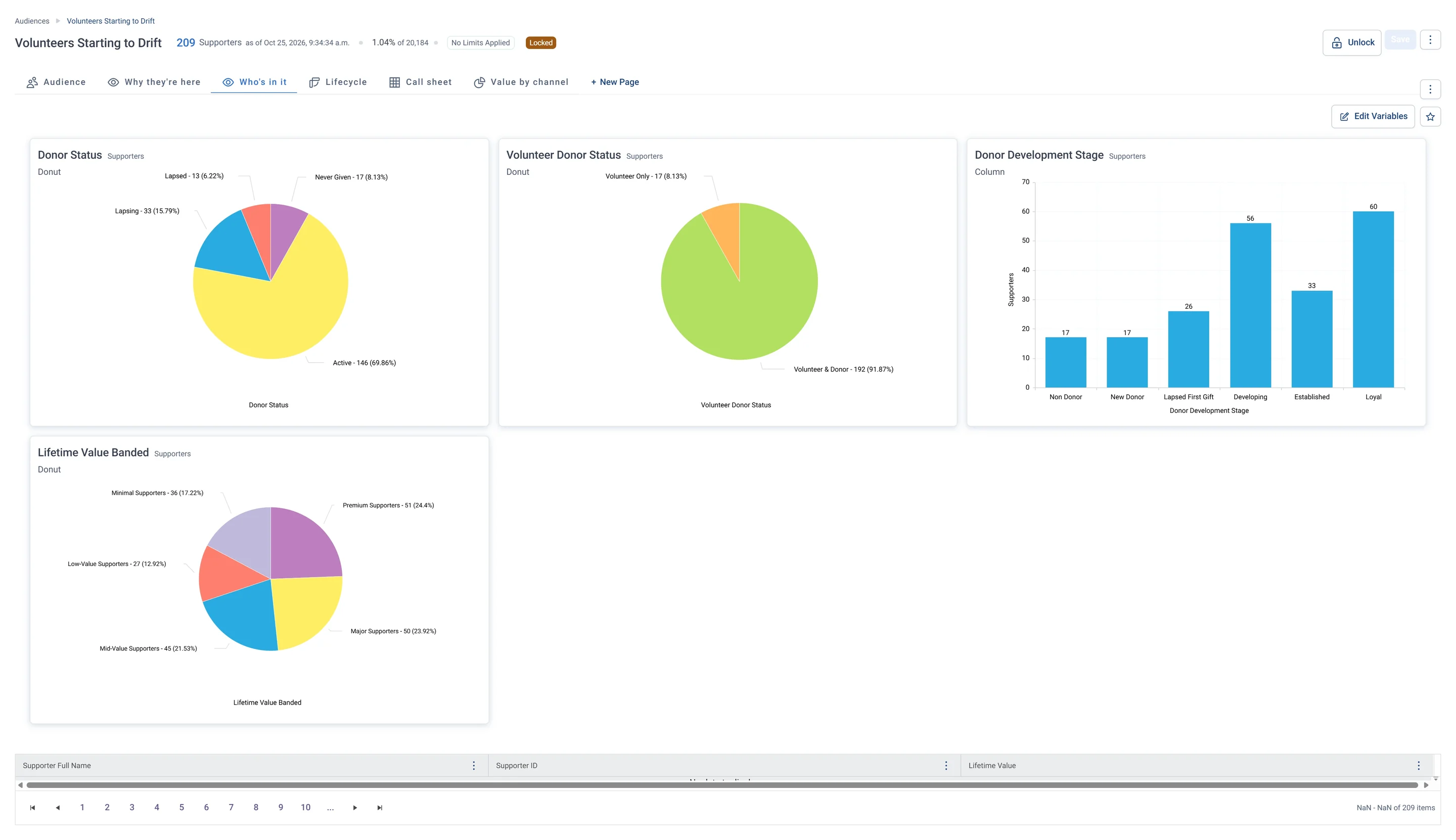Open the Lifecycle tab
1456x840 pixels.
(338, 82)
